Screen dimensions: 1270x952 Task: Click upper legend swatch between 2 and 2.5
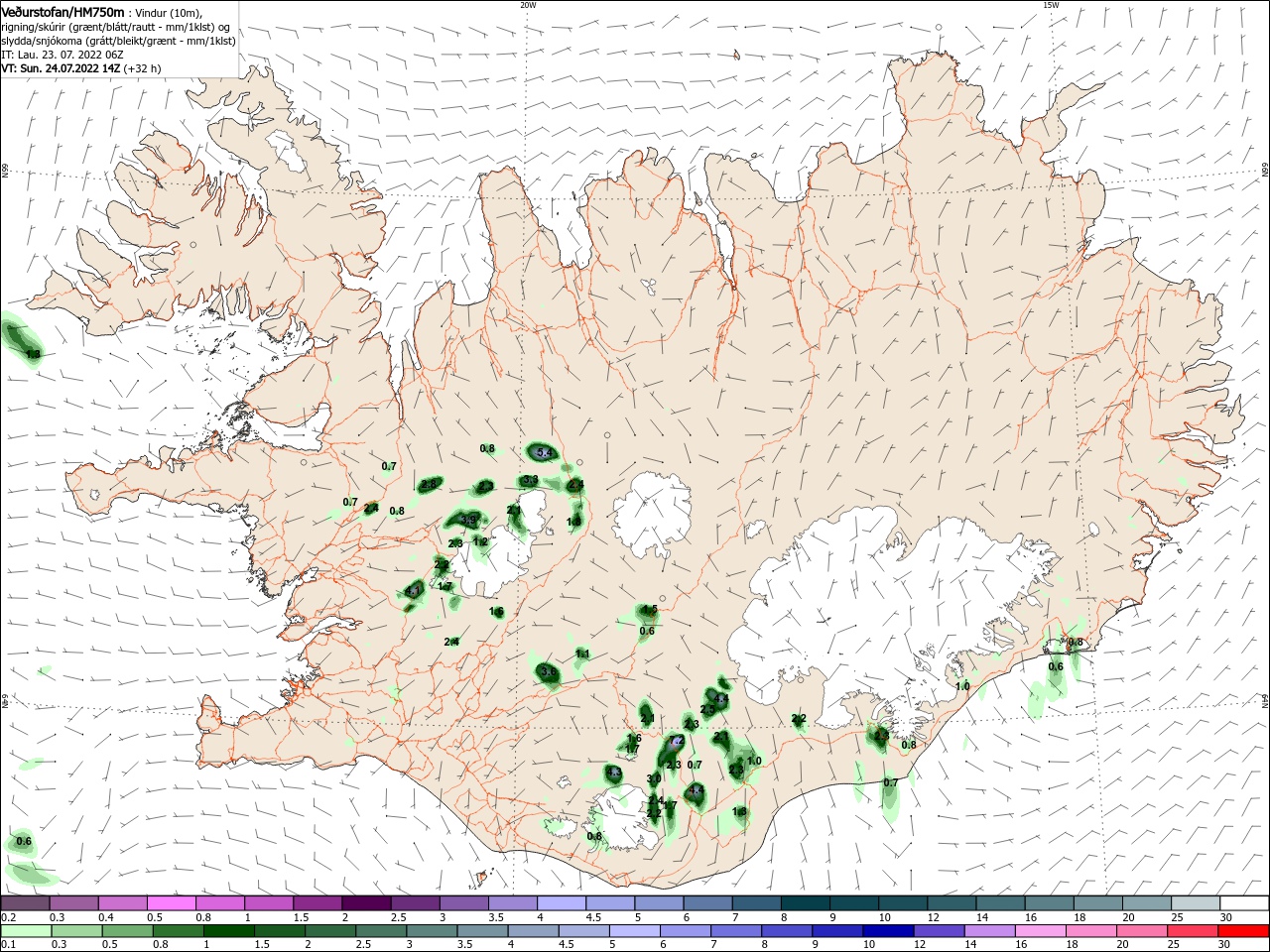(366, 902)
